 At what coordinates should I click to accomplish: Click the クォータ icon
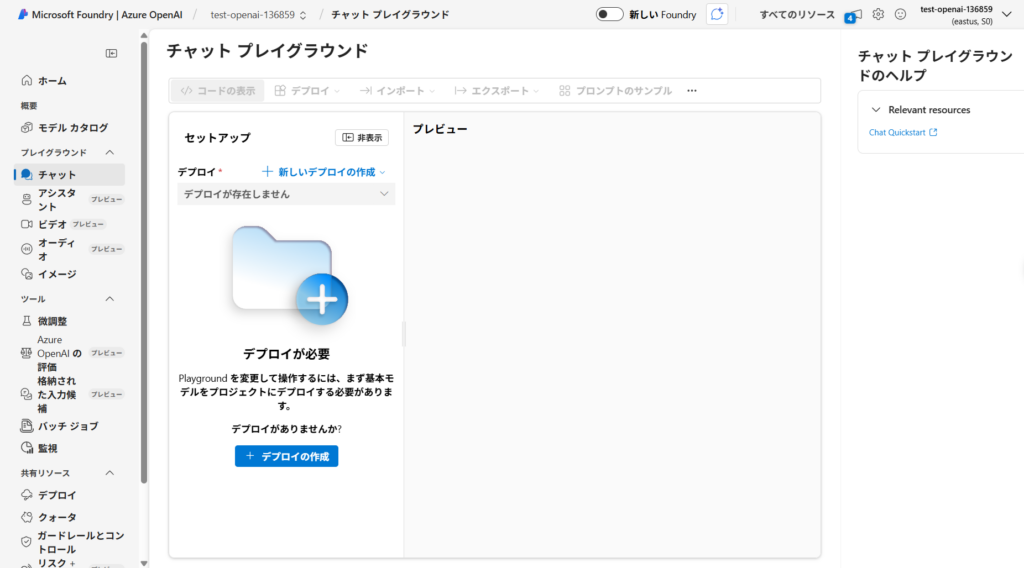point(27,517)
